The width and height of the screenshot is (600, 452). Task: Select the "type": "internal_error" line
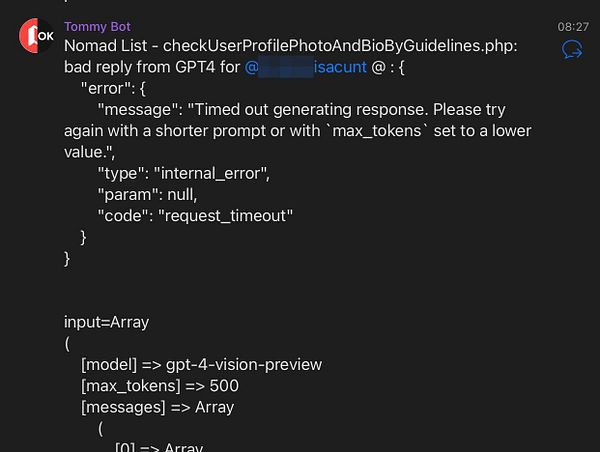[x=184, y=174]
